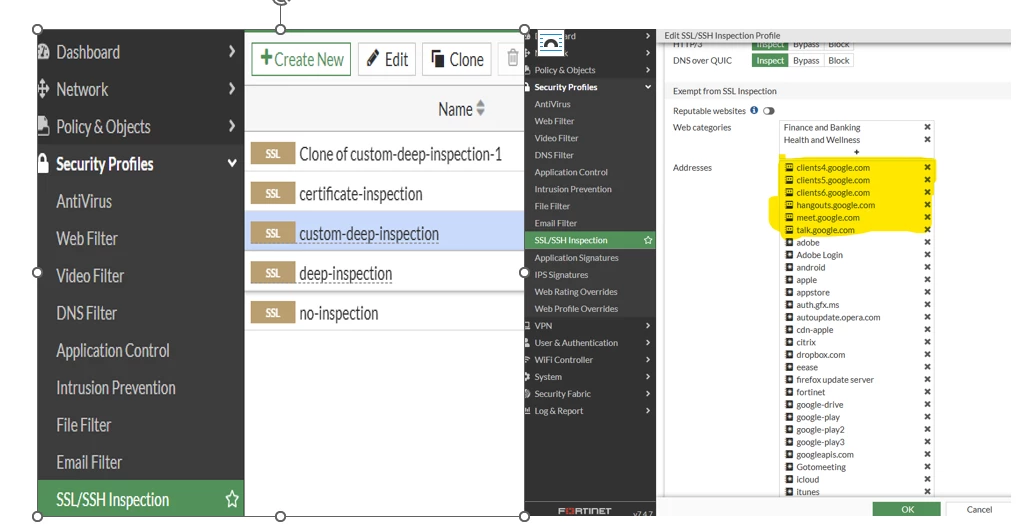
Task: Remove the dropbox.com address entry
Action: [927, 354]
